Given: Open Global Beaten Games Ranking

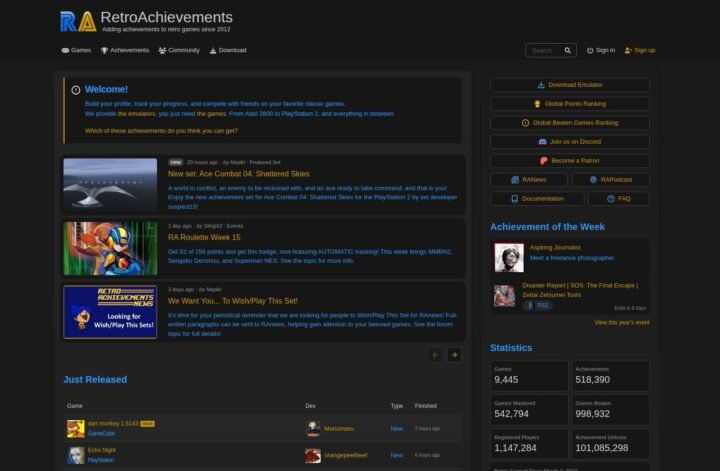Looking at the screenshot, I should pos(570,123).
